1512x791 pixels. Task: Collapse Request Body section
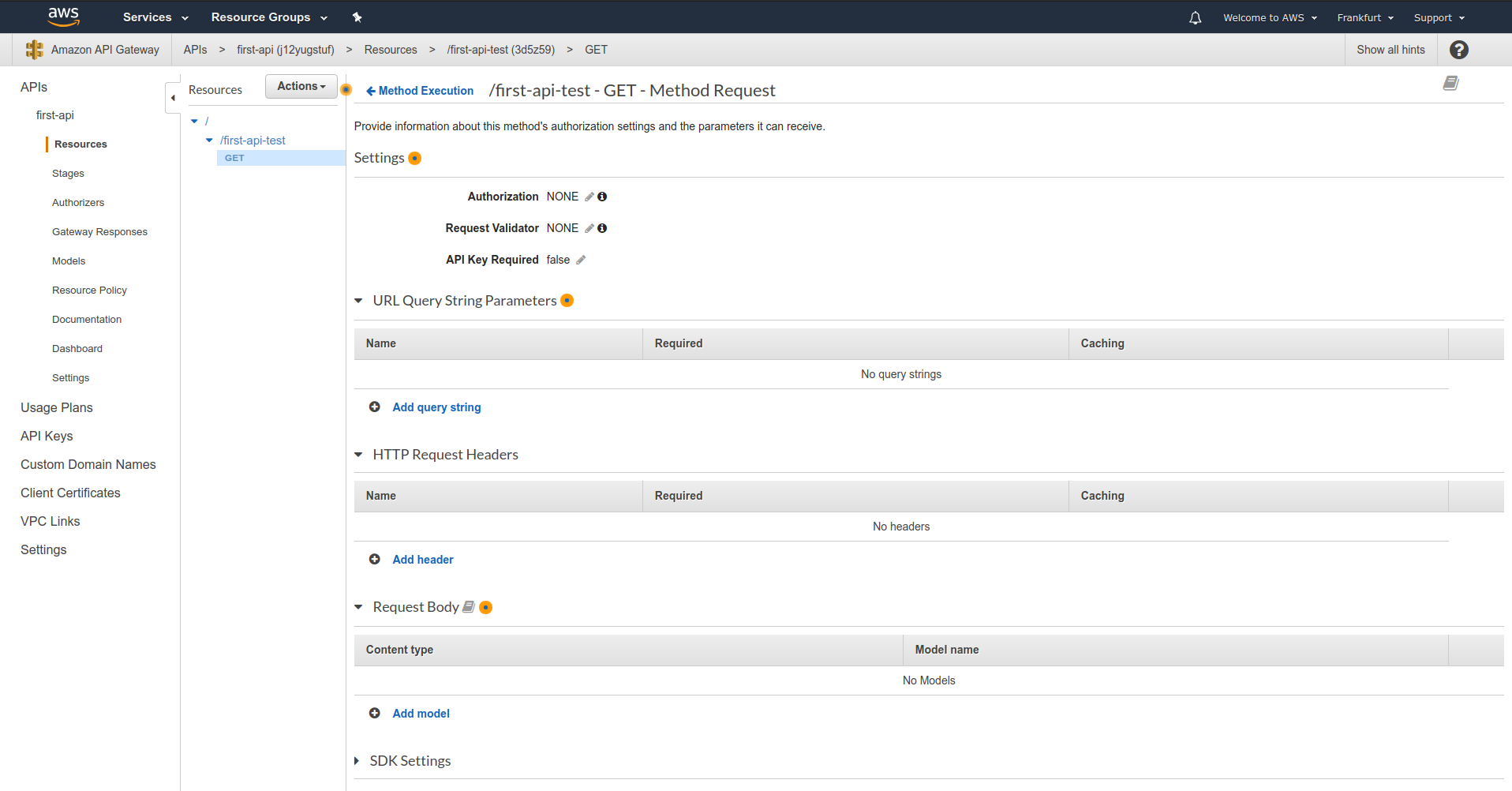[x=358, y=607]
